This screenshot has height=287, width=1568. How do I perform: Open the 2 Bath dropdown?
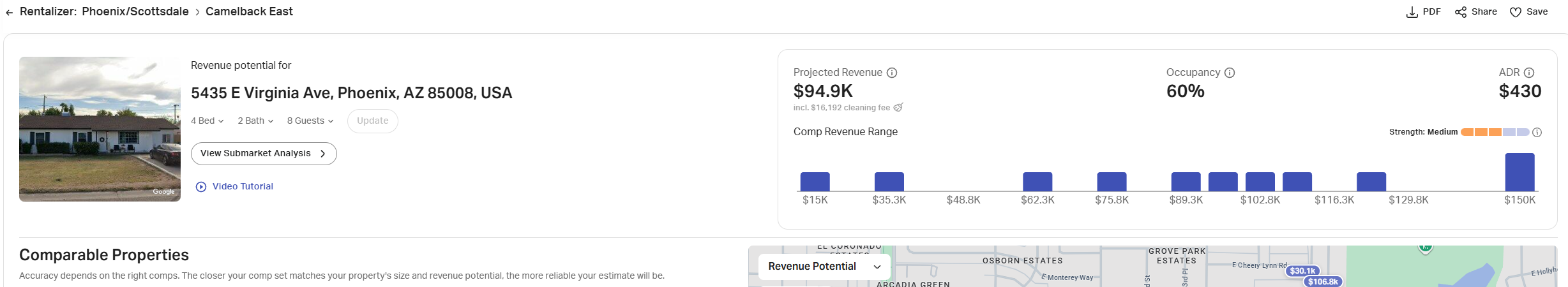click(255, 121)
